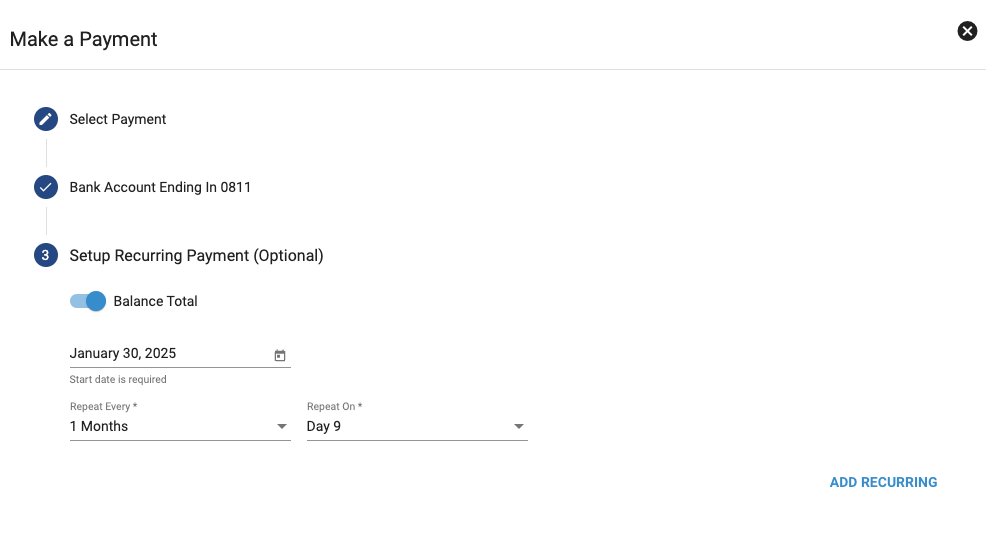Viewport: 986px width, 533px height.
Task: Click the pencil edit icon for Select Payment
Action: pos(45,120)
